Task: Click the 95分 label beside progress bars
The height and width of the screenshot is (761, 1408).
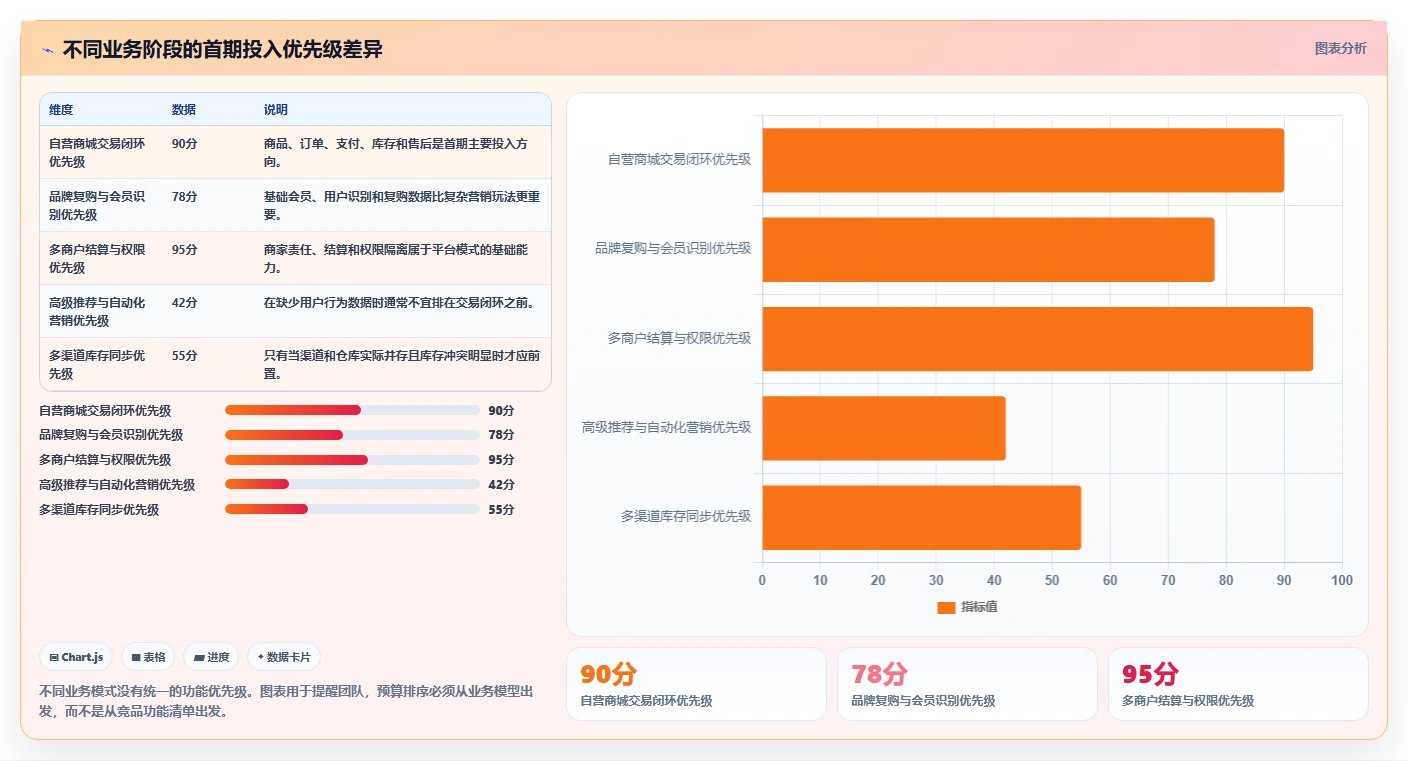Action: 501,460
